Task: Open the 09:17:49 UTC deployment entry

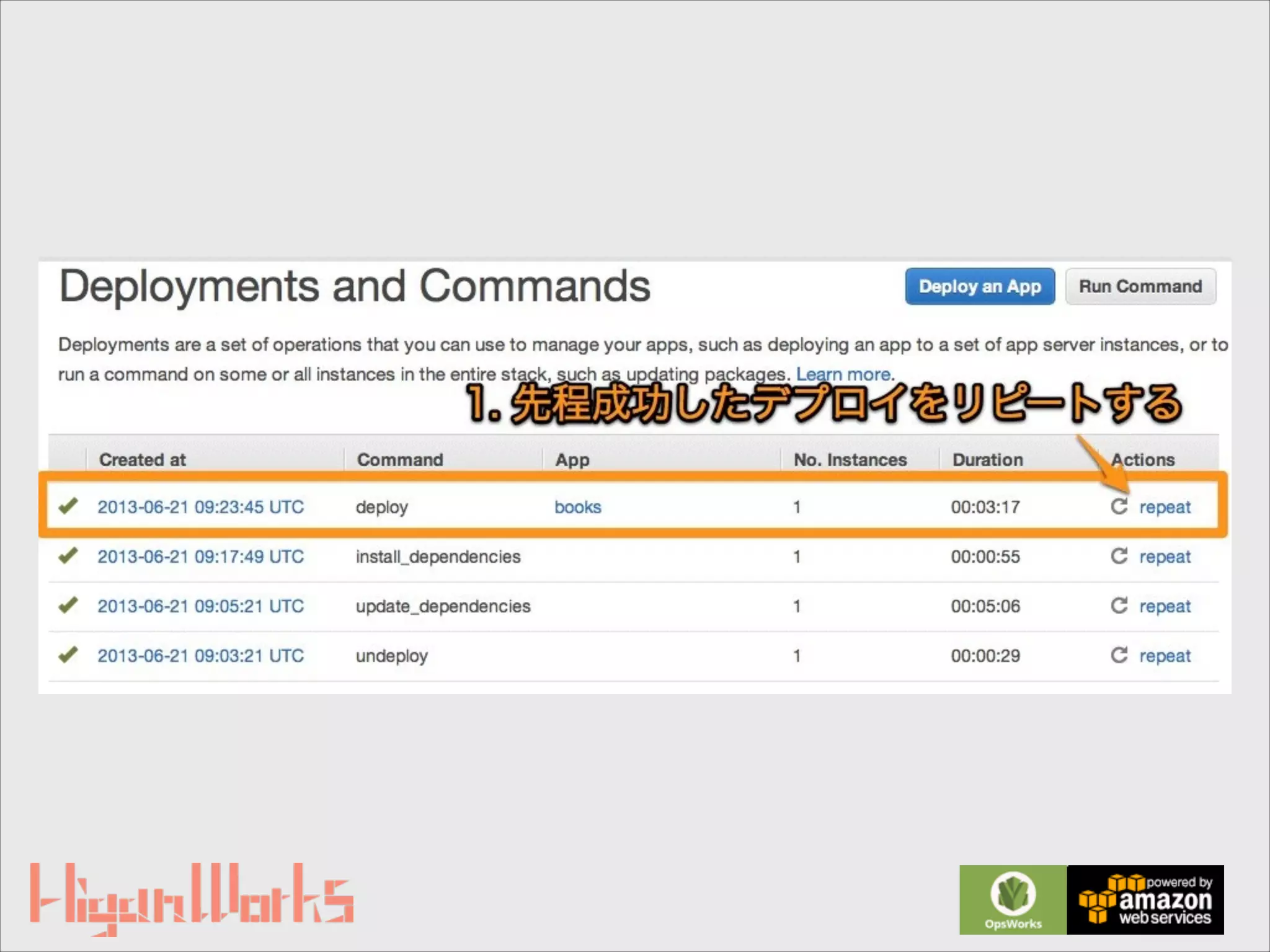Action: pyautogui.click(x=200, y=557)
